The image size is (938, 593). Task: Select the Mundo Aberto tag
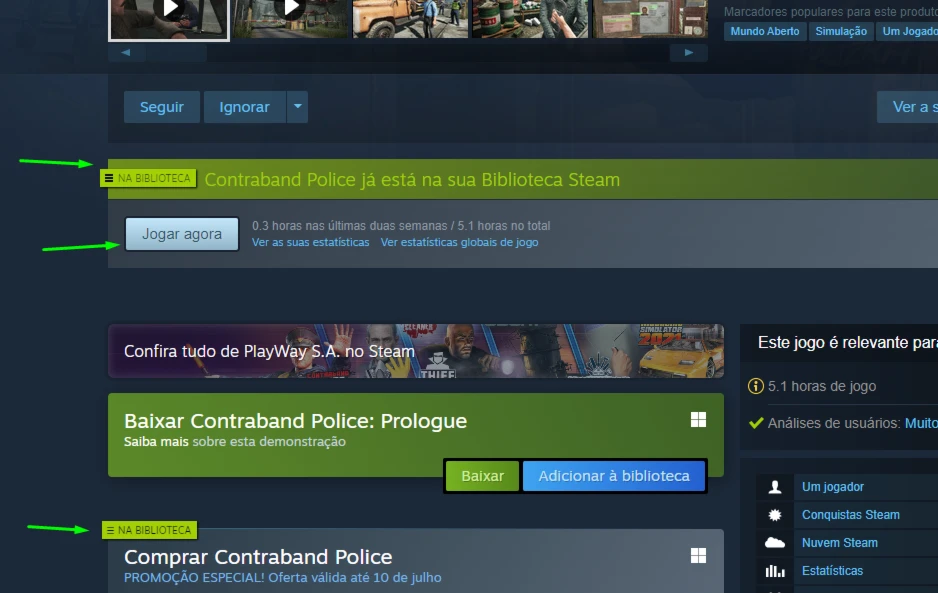765,31
